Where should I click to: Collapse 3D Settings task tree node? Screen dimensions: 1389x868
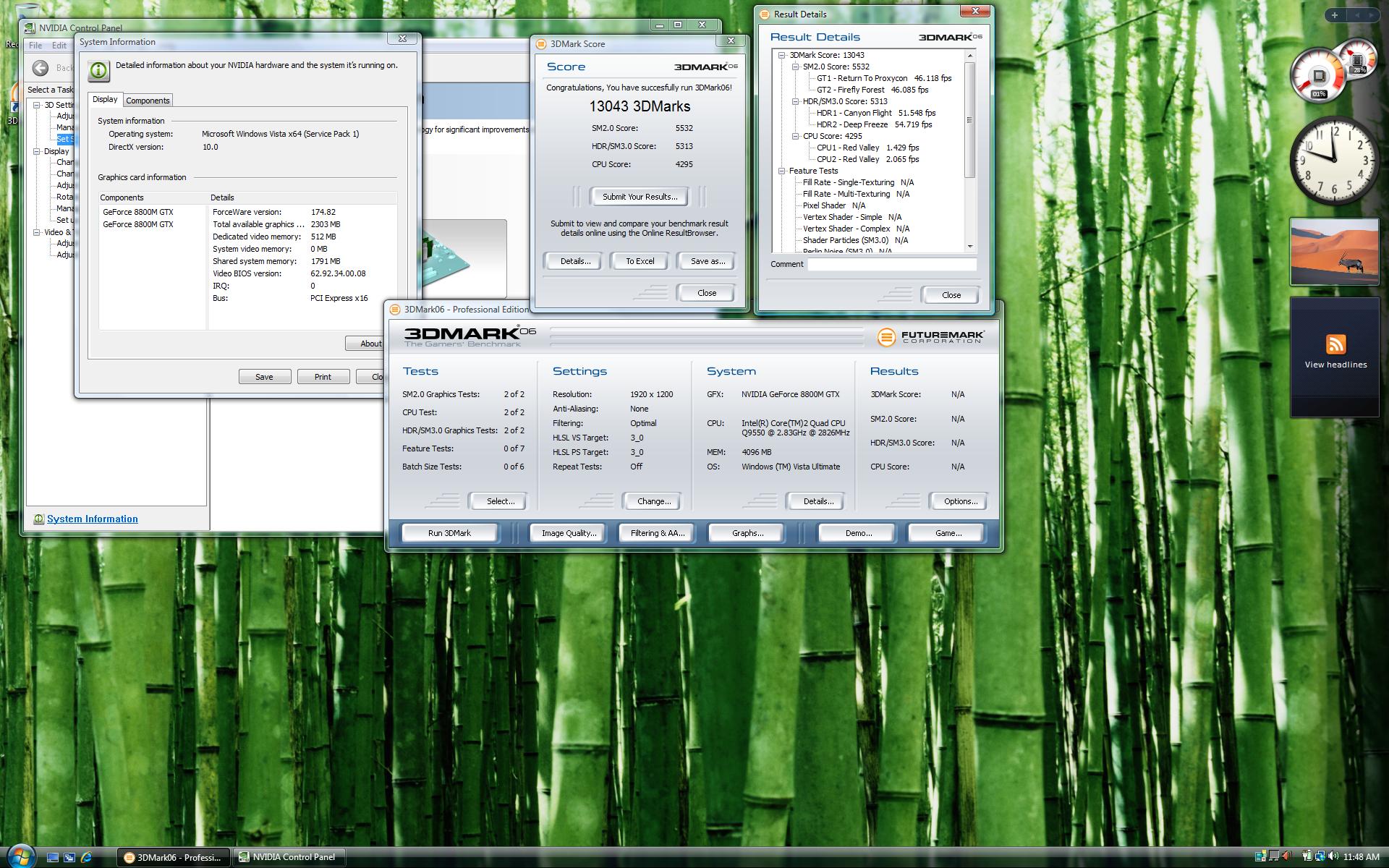pyautogui.click(x=37, y=105)
